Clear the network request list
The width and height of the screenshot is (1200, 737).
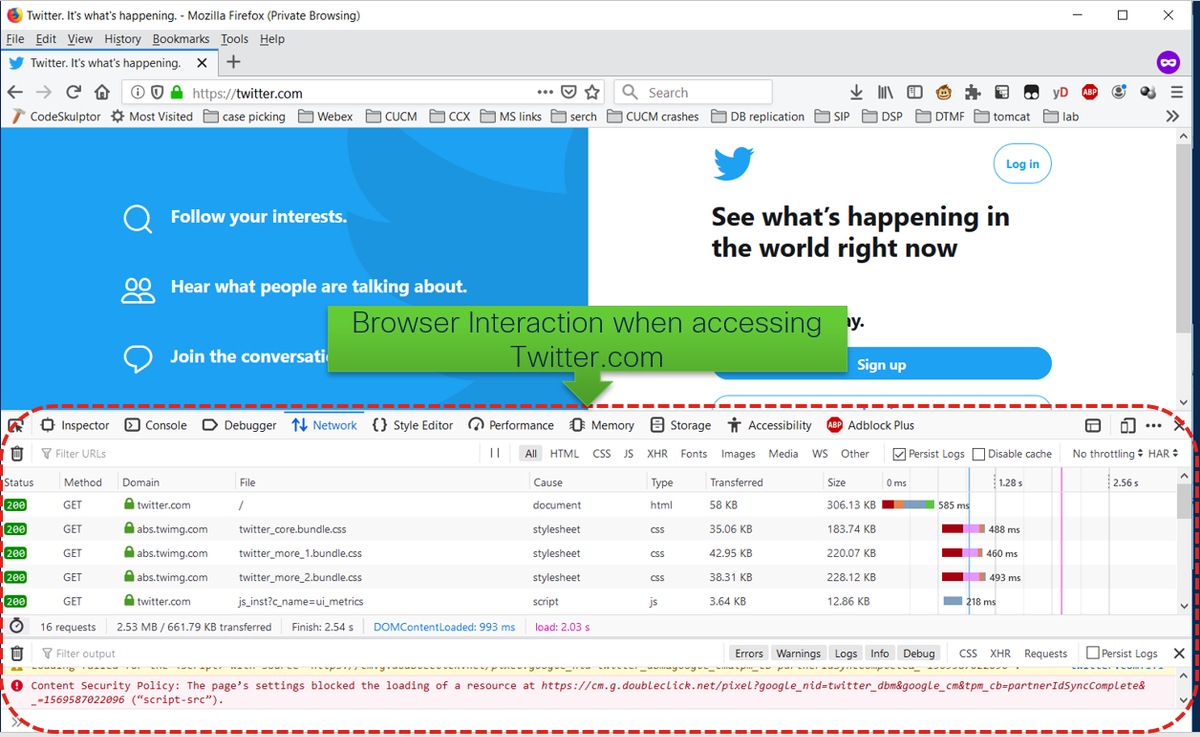tap(17, 453)
